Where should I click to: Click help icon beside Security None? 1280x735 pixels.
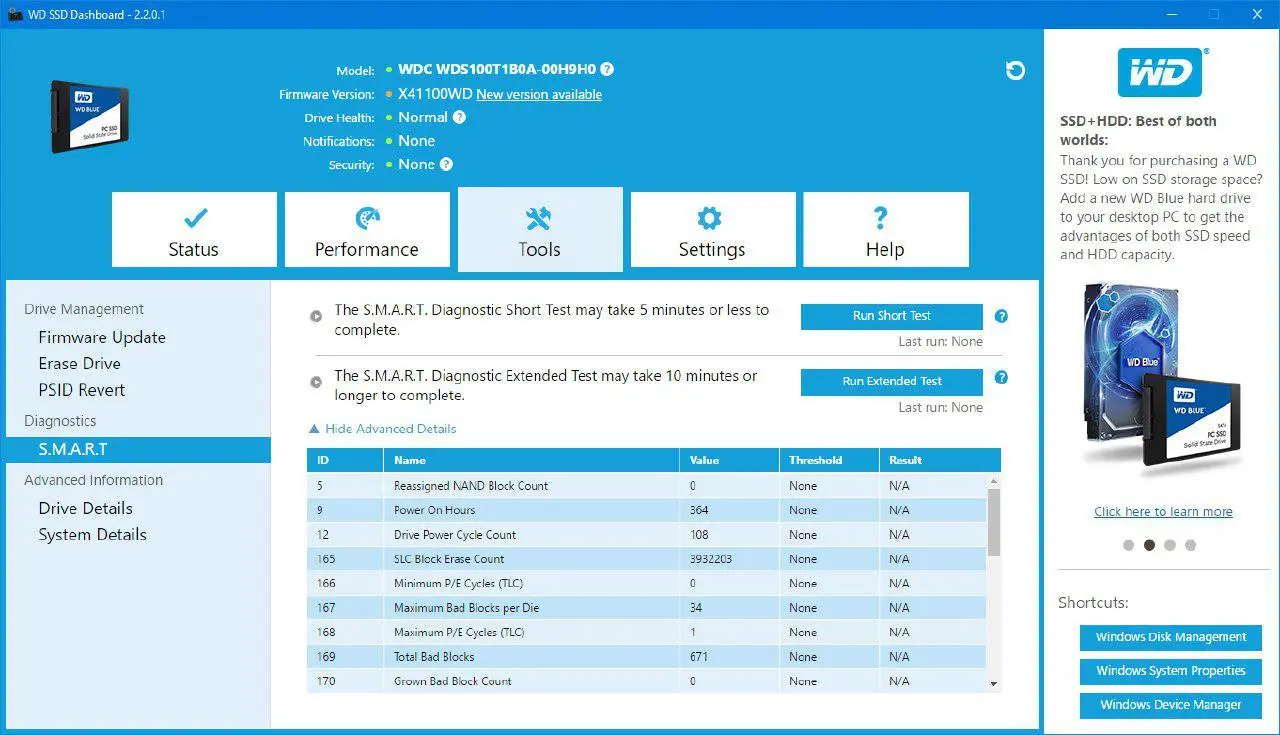[446, 164]
